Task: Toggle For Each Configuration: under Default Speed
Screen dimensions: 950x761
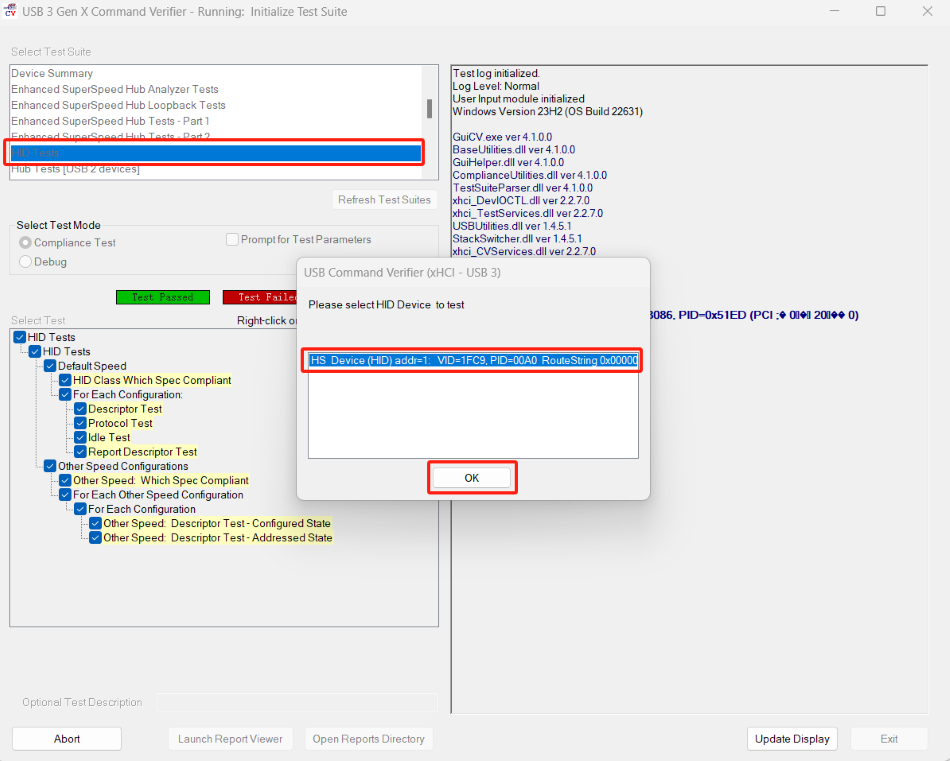Action: tap(65, 394)
